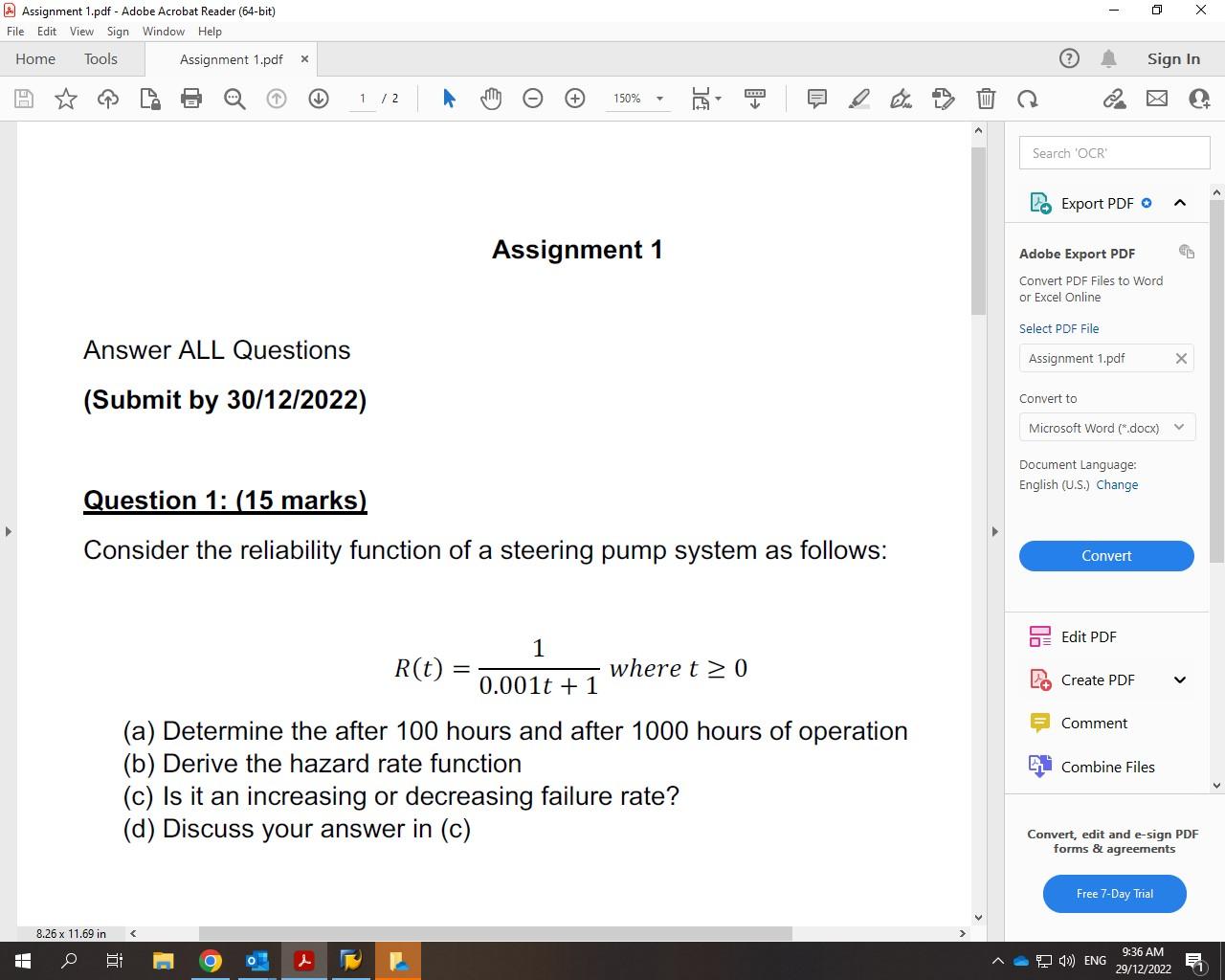Open the zoom level dropdown
This screenshot has height=980, width=1225.
tap(658, 99)
